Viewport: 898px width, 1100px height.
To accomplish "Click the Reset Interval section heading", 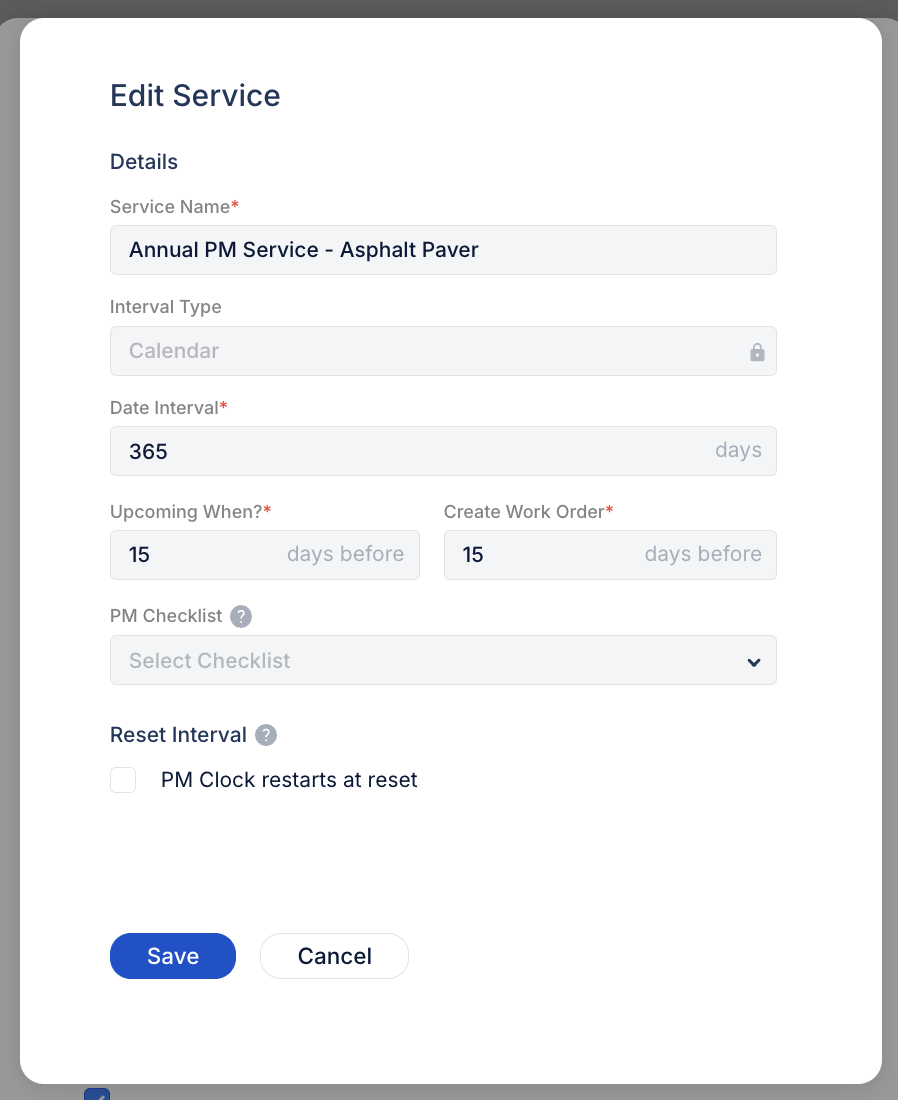I will click(178, 735).
